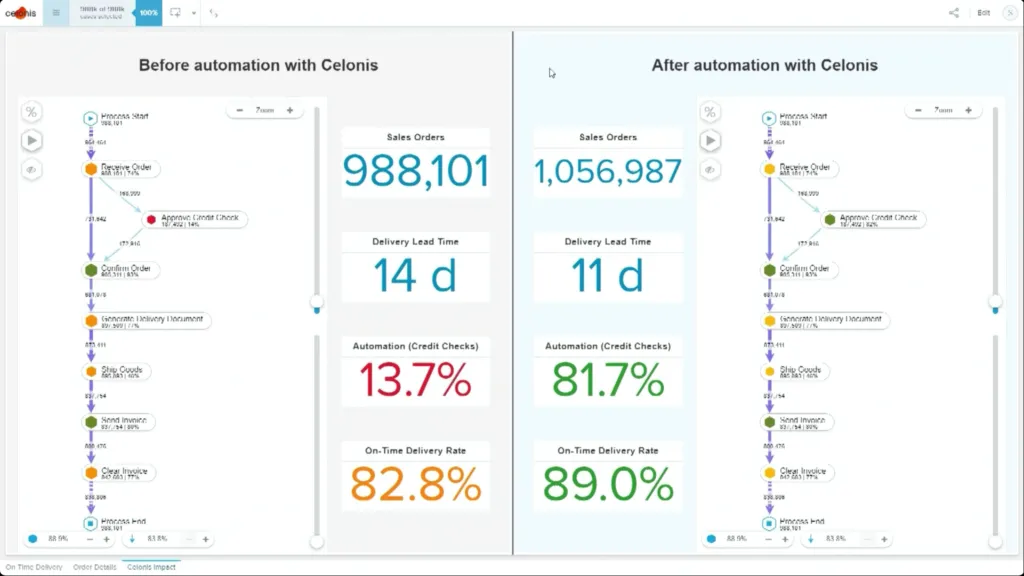The height and width of the screenshot is (576, 1024).
Task: Click connections arrow icon in Before explorer
Action: coord(132,539)
